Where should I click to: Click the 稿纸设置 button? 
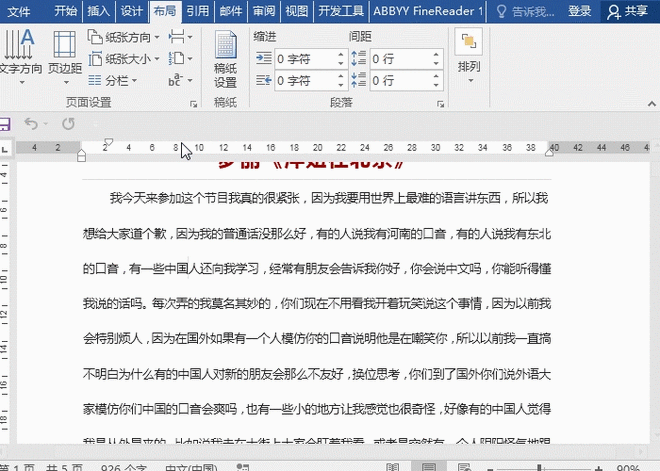226,59
